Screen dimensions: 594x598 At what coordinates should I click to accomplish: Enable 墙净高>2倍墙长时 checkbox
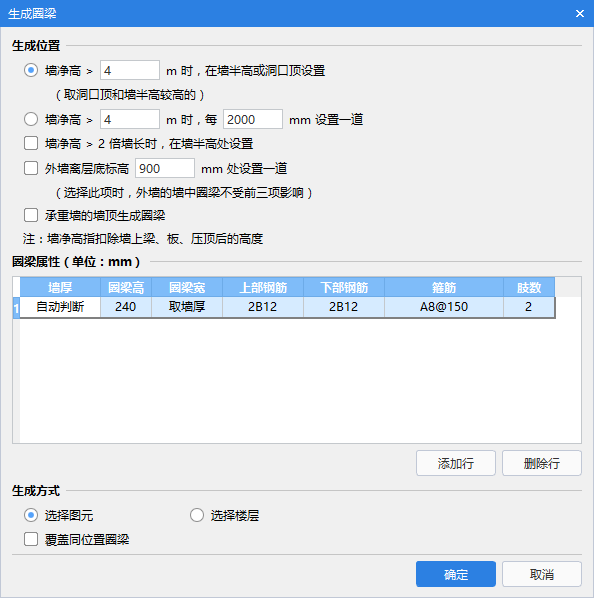pyautogui.click(x=31, y=143)
